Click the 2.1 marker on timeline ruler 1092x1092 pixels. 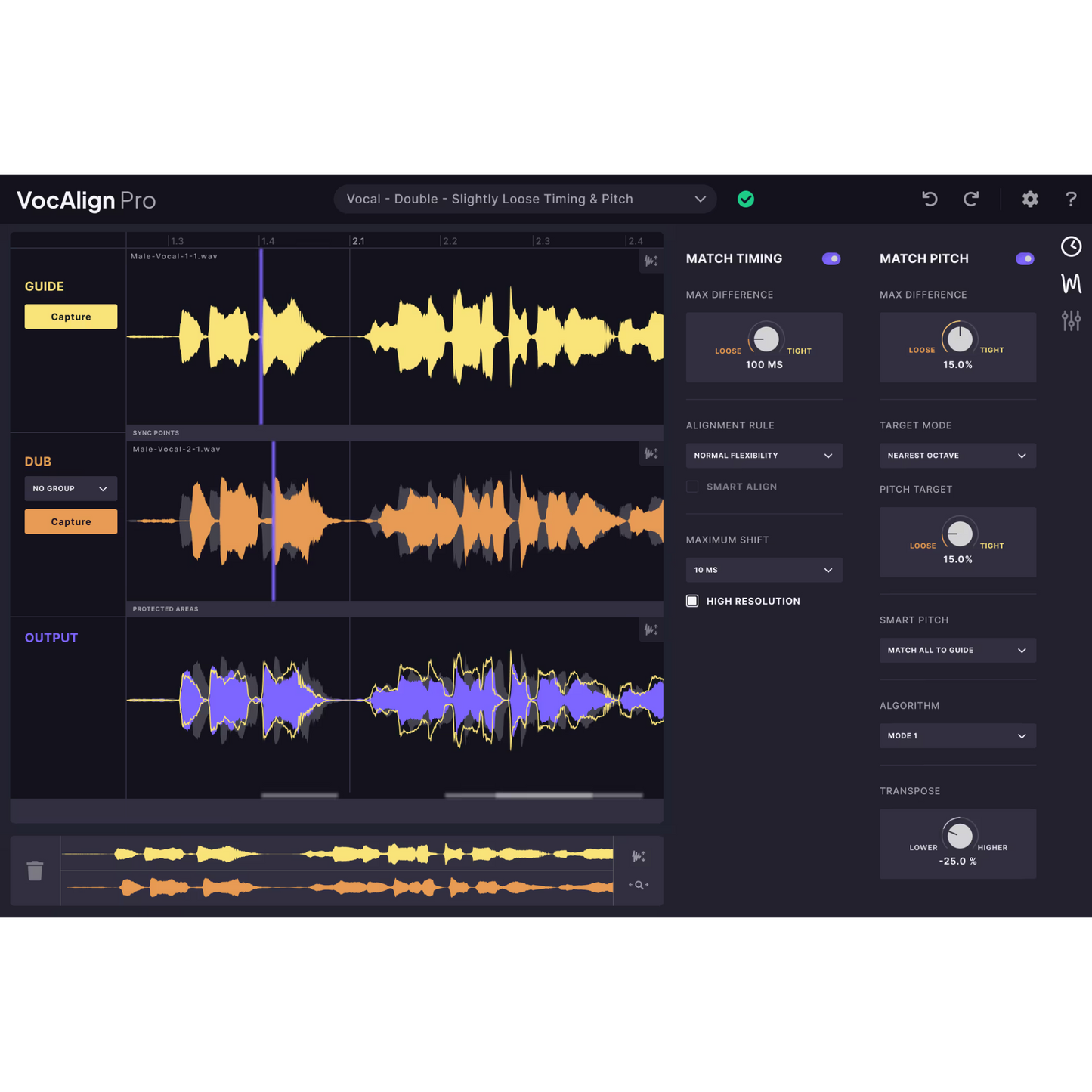click(x=358, y=241)
